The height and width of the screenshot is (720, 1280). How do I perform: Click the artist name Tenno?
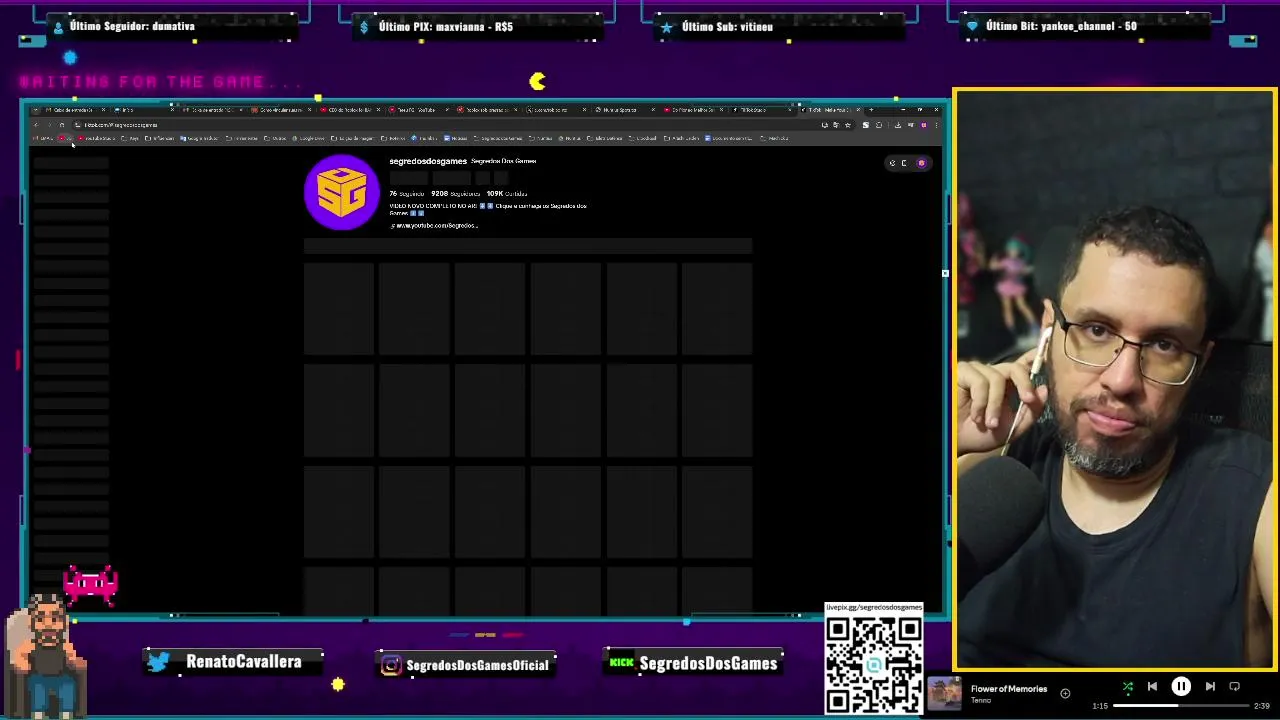(980, 700)
